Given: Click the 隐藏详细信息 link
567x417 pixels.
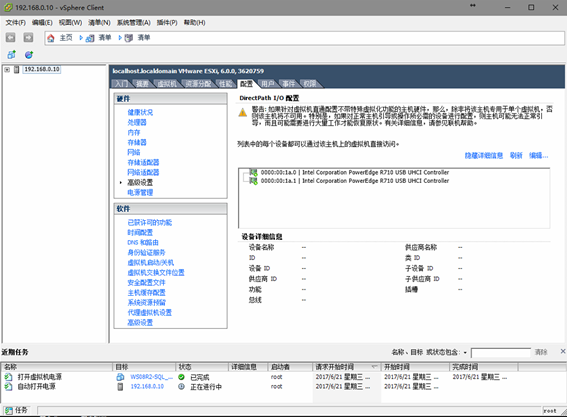Looking at the screenshot, I should [x=483, y=156].
